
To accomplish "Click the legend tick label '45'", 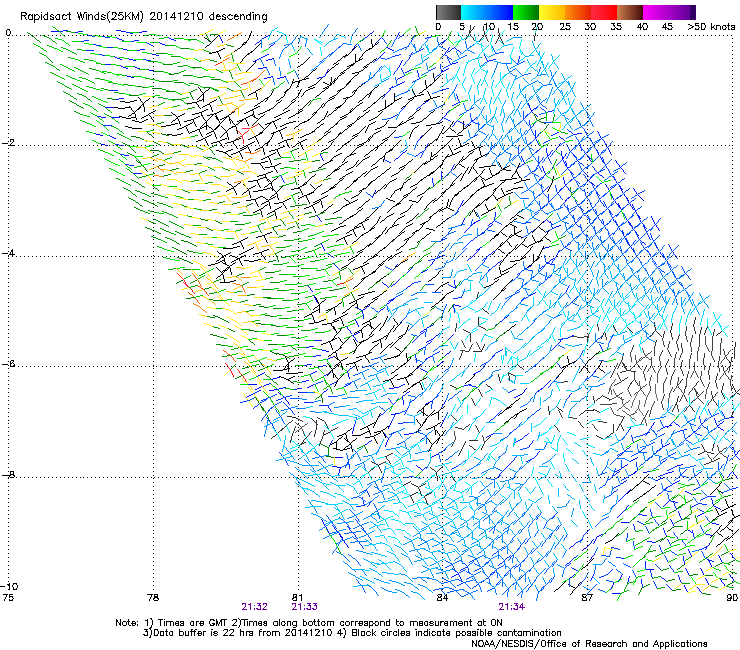I will (667, 26).
